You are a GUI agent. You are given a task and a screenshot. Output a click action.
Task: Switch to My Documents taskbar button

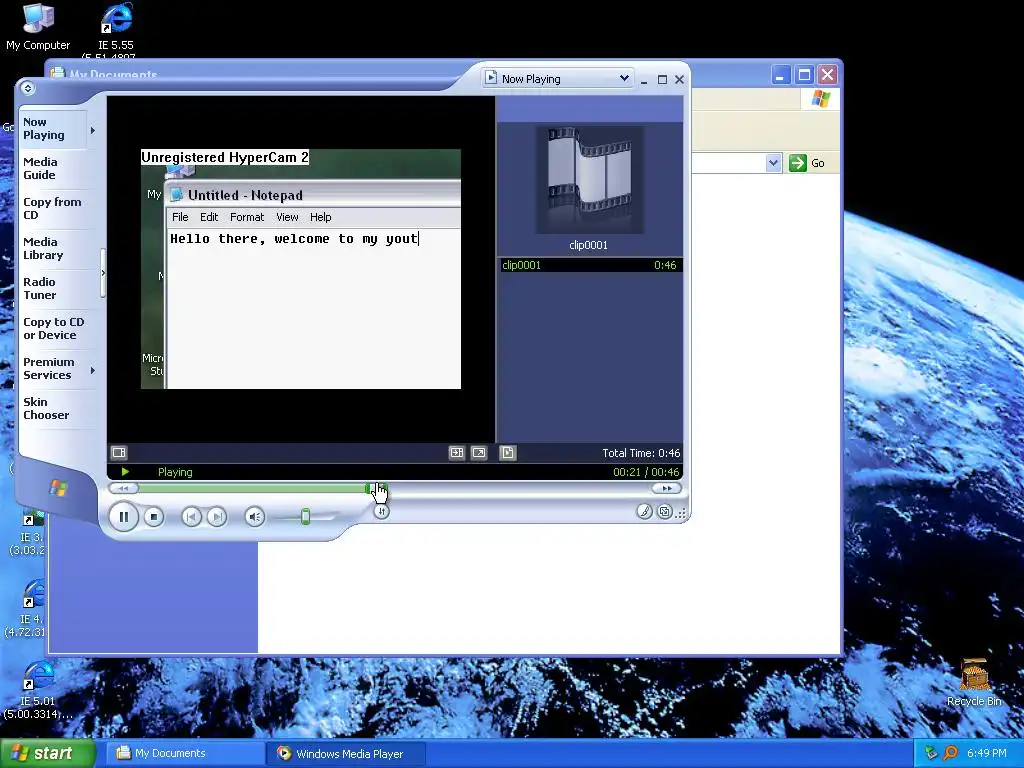(x=185, y=754)
